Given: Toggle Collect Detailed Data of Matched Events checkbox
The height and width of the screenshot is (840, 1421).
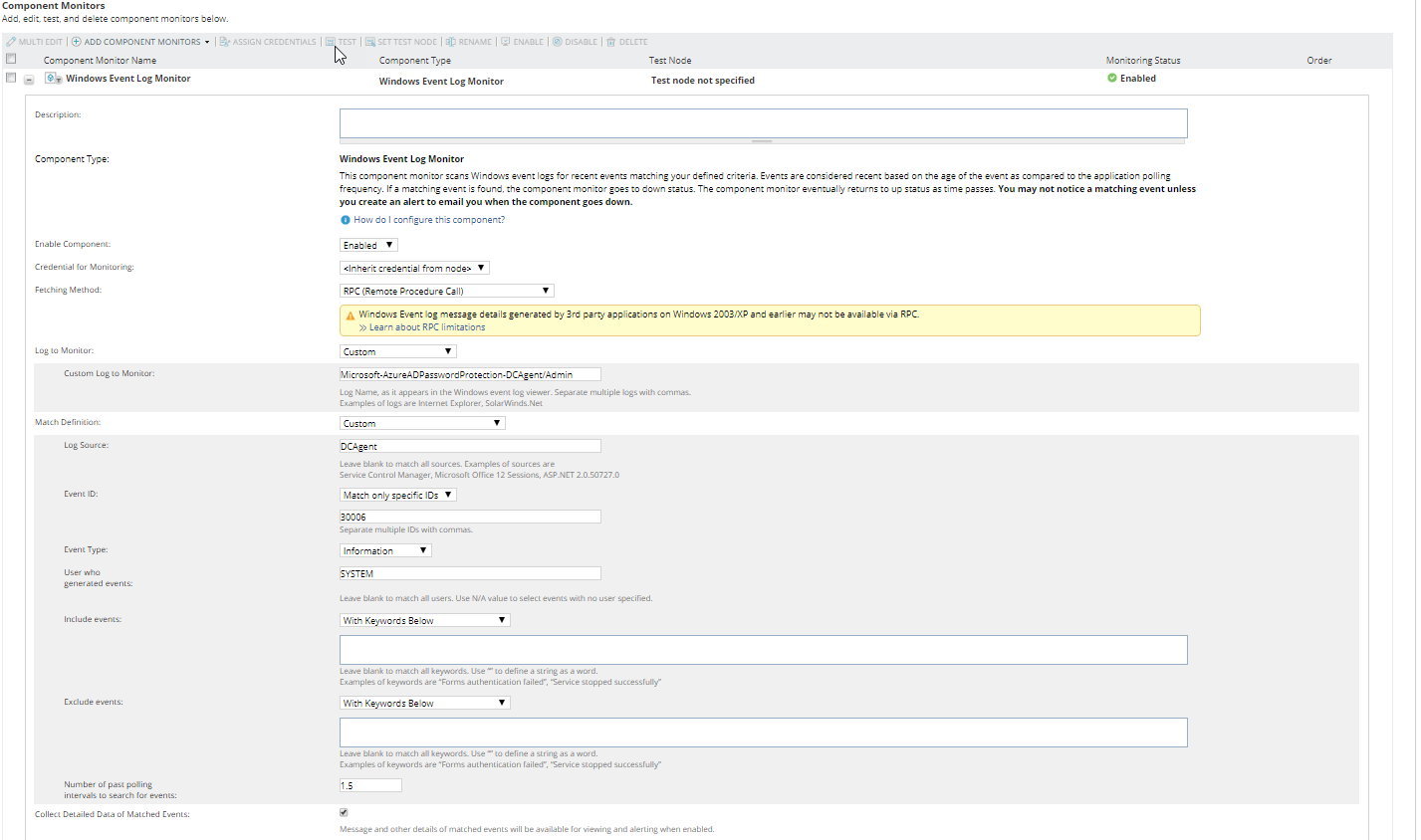Looking at the screenshot, I should [345, 813].
